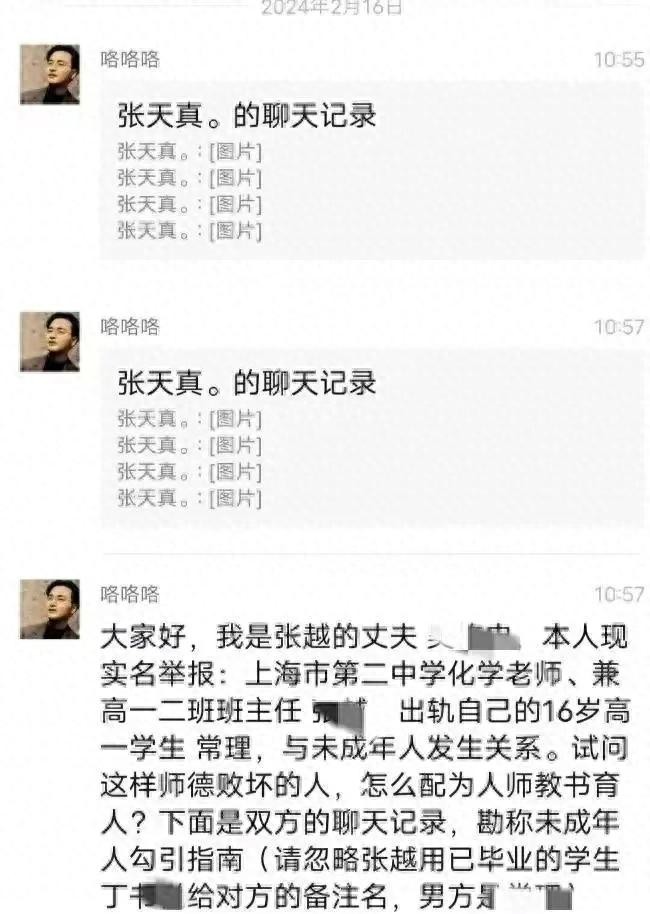The height and width of the screenshot is (914, 650).
Task: Tap the 咯咯咯 name above the first message
Action: [130, 59]
